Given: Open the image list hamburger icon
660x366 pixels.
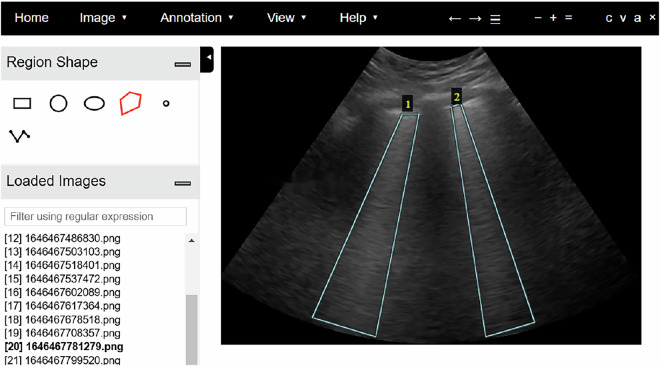Looking at the screenshot, I should click(x=495, y=19).
